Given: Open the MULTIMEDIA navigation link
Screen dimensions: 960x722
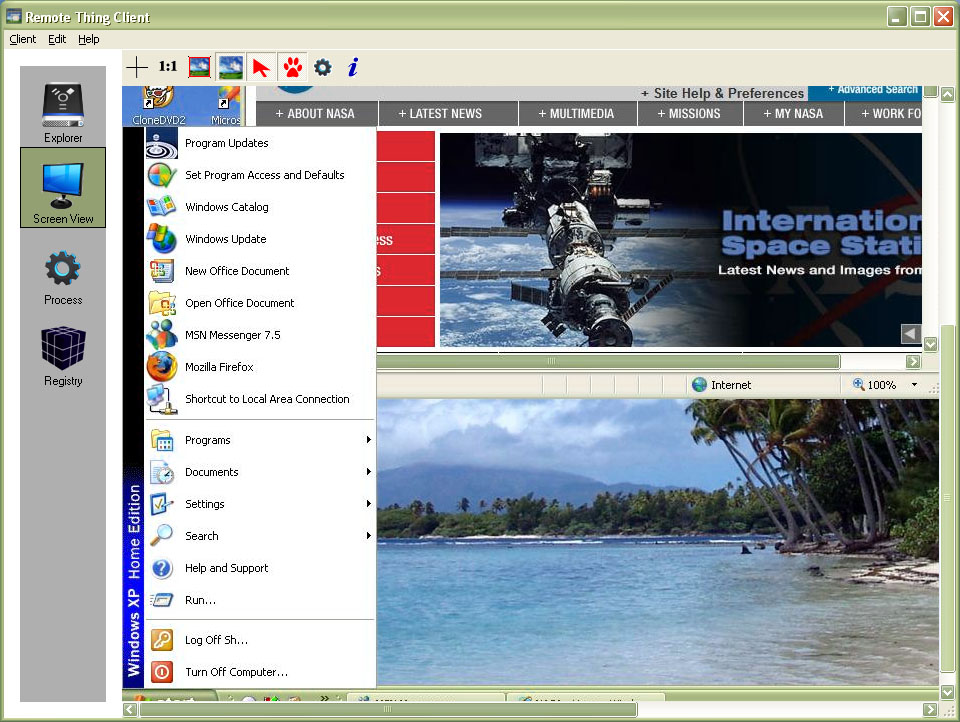Looking at the screenshot, I should coord(576,113).
